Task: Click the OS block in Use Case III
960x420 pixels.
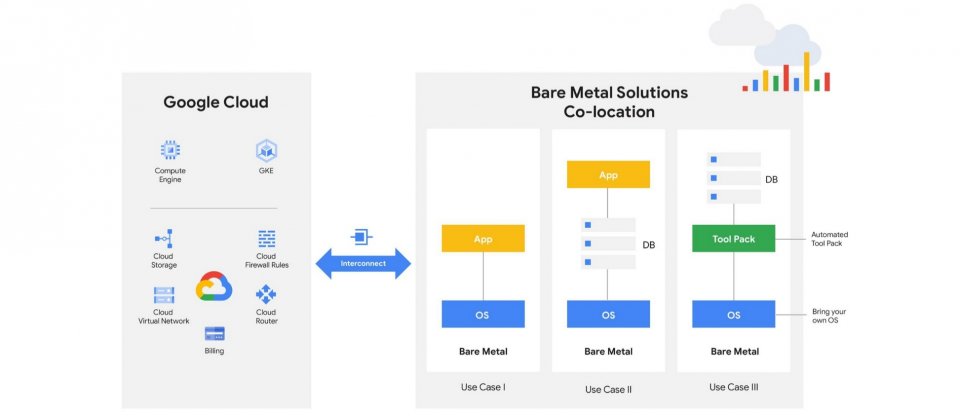Action: tap(733, 314)
